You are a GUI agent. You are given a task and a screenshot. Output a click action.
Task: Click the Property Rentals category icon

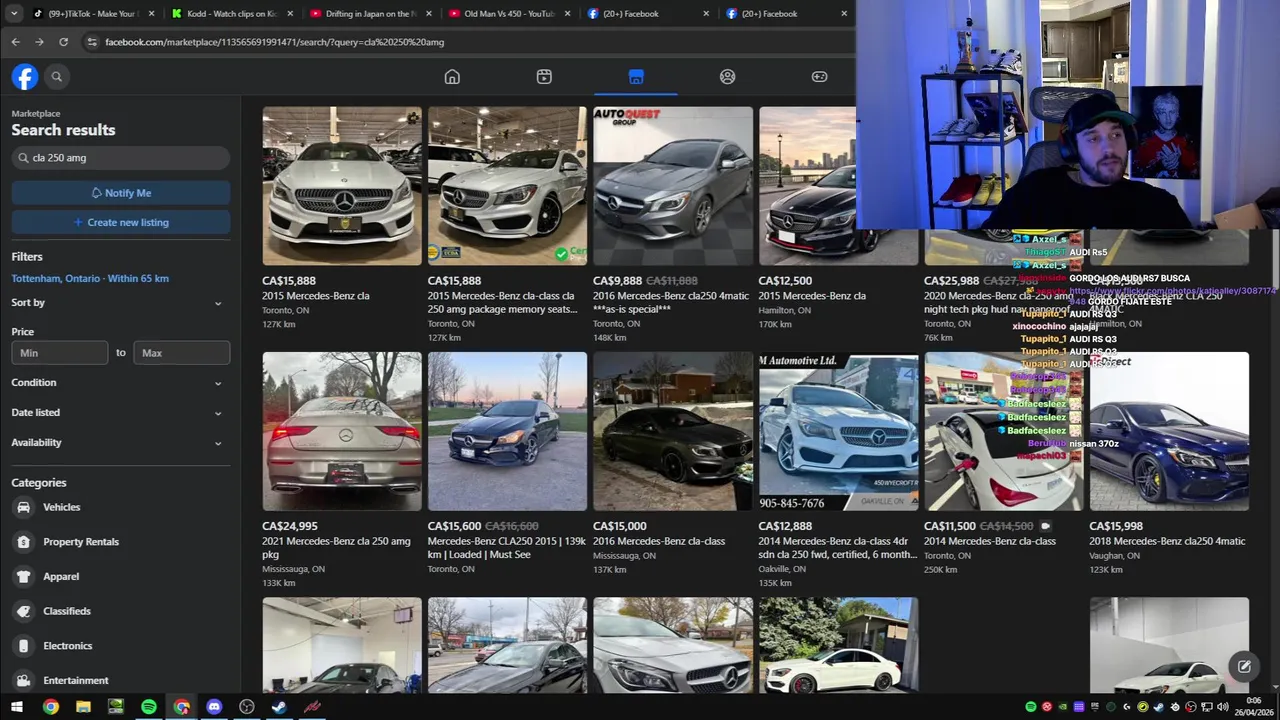23,542
